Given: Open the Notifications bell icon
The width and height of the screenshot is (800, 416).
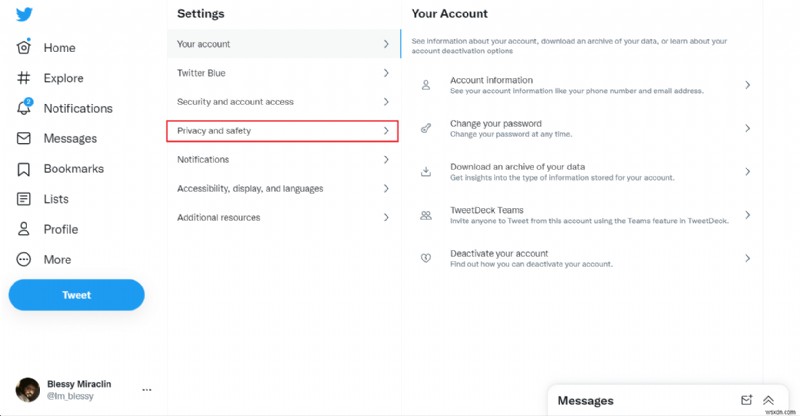Looking at the screenshot, I should [x=24, y=108].
